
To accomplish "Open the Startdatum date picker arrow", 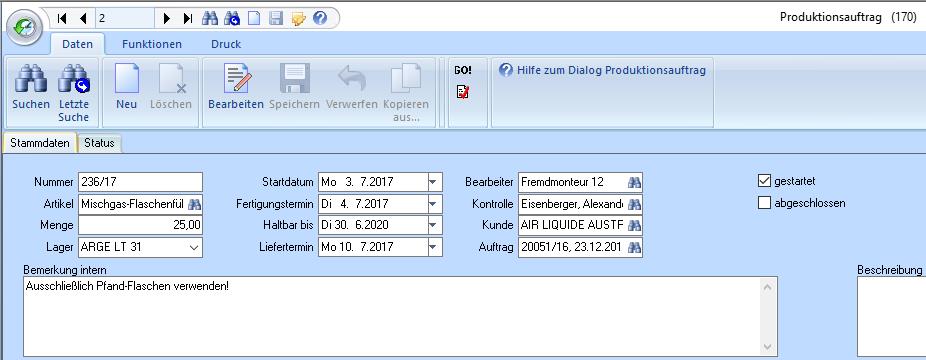I will click(x=434, y=182).
